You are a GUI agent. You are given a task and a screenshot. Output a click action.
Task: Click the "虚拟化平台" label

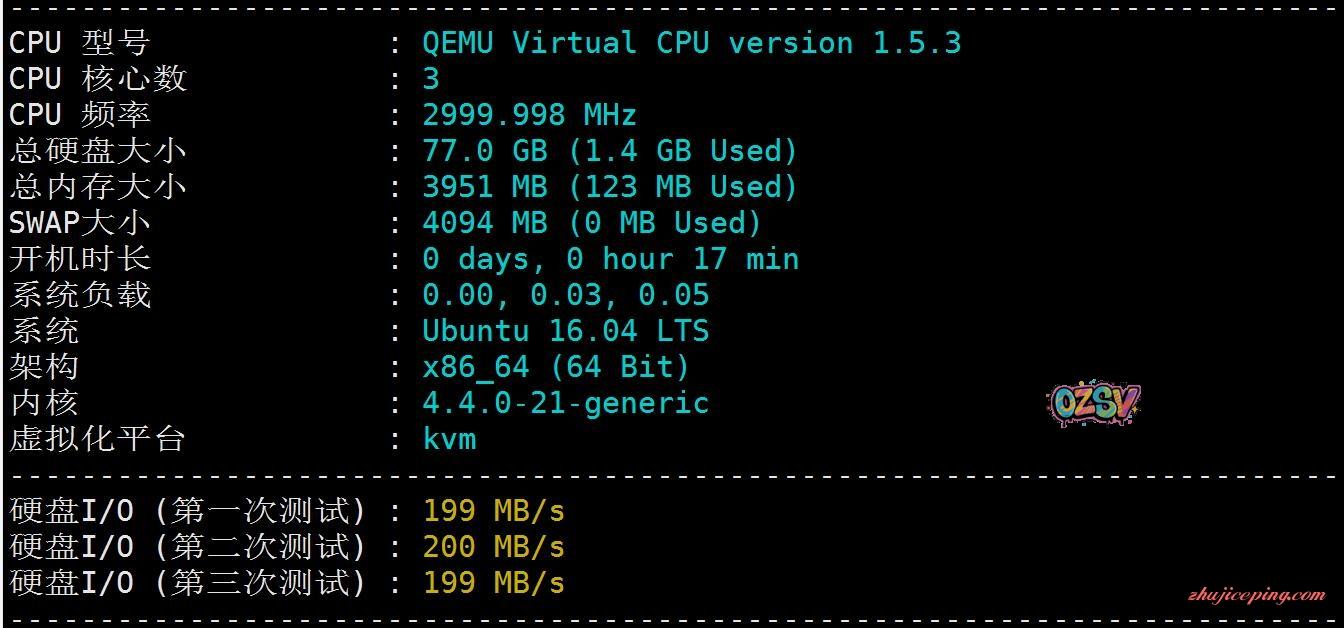coord(97,439)
